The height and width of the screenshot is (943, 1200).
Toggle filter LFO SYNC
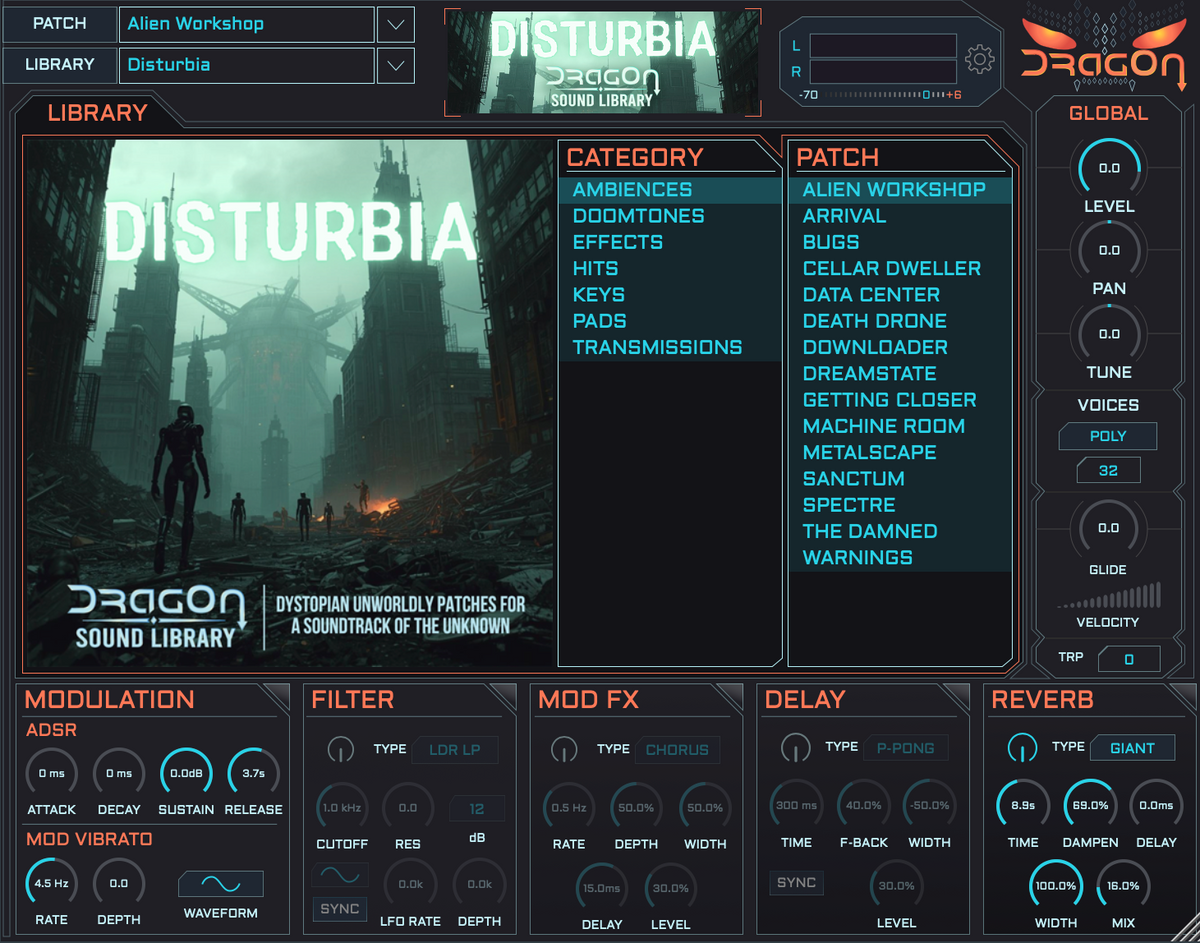coord(340,909)
